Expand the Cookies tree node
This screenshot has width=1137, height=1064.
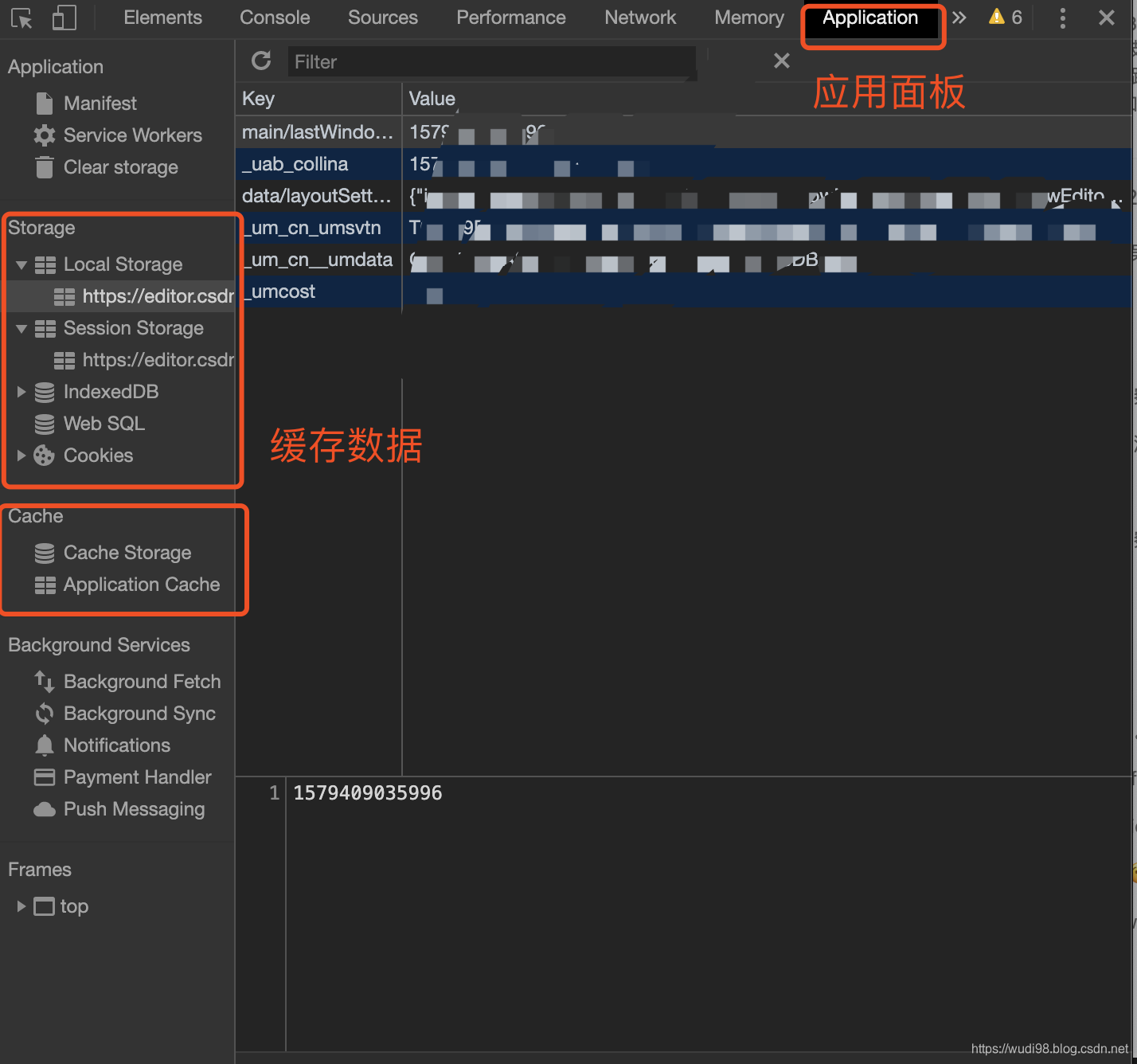click(x=21, y=456)
